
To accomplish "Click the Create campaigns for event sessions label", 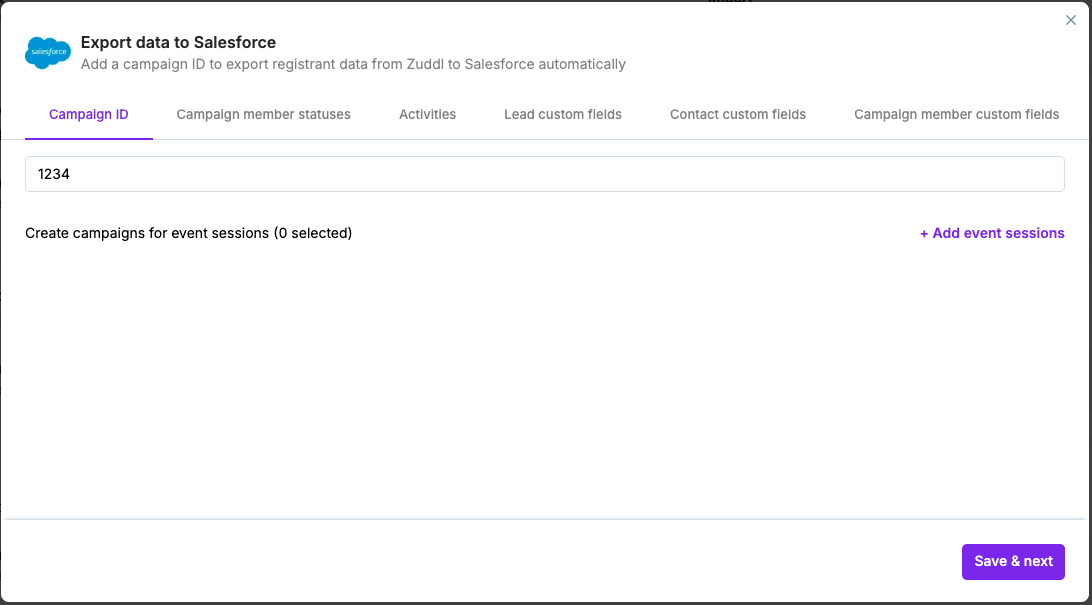I will (147, 233).
